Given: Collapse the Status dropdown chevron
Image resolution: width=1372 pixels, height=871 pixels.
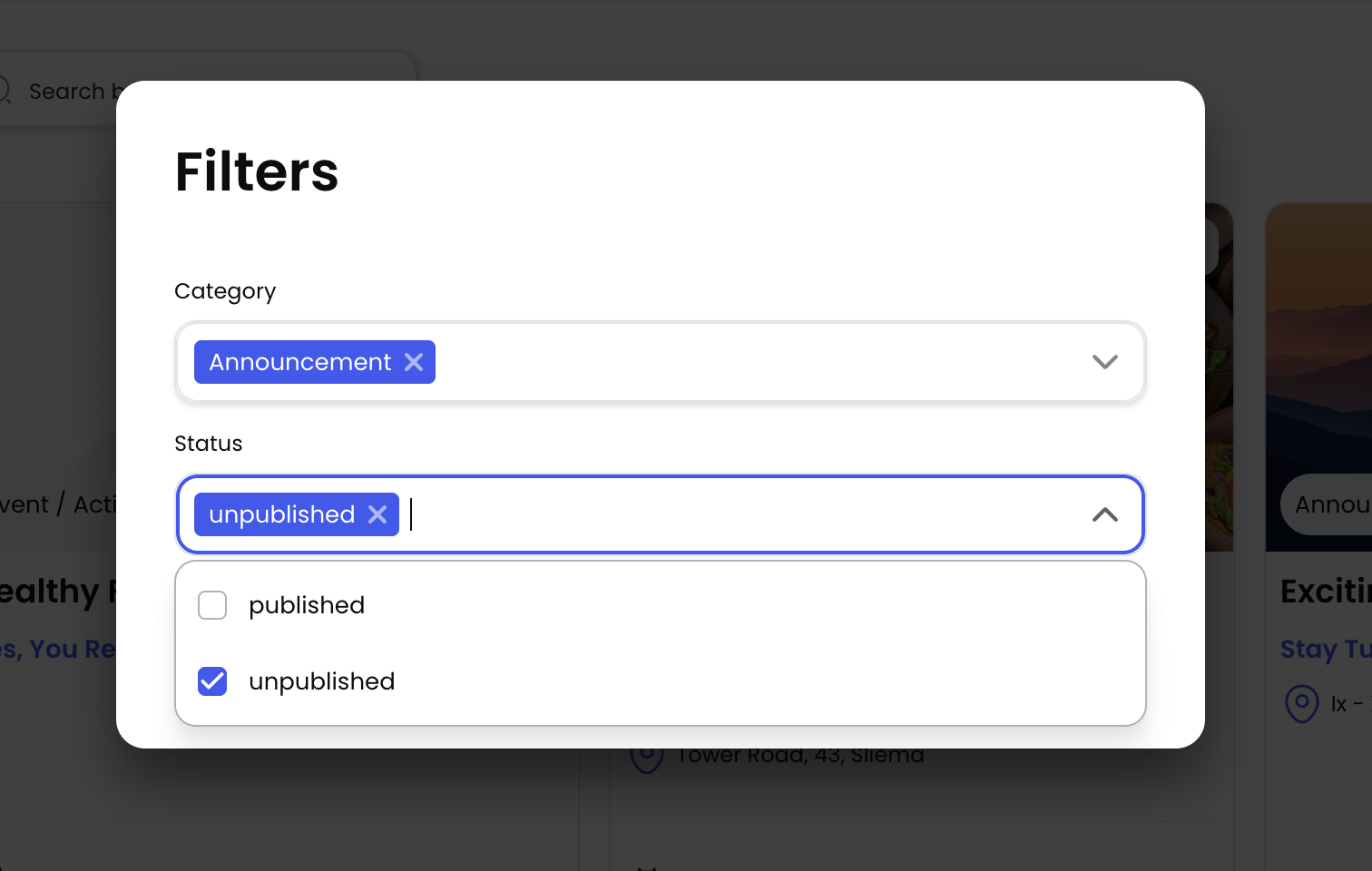Looking at the screenshot, I should click(1104, 514).
